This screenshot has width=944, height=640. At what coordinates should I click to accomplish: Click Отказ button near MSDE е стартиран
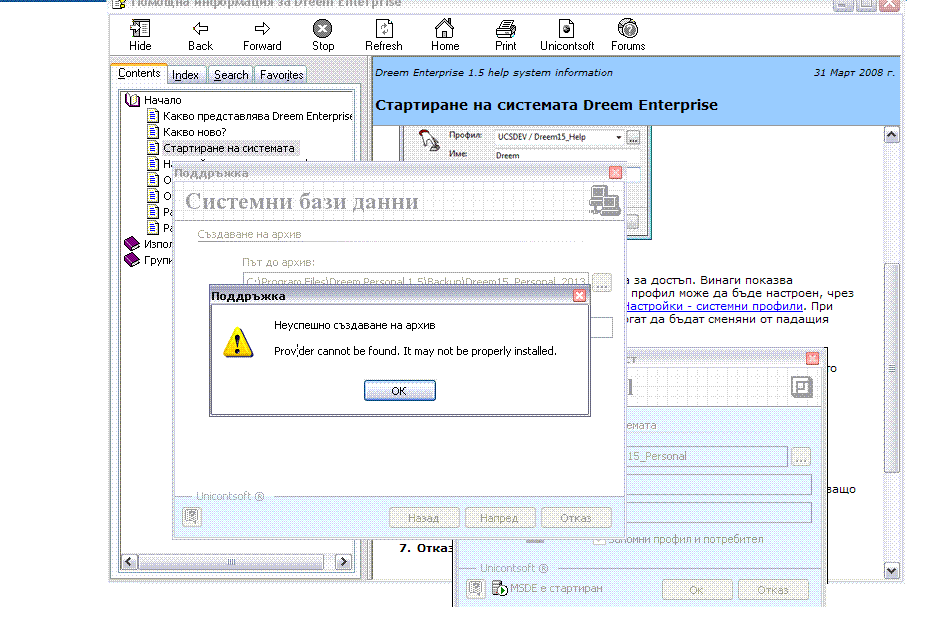coord(773,589)
